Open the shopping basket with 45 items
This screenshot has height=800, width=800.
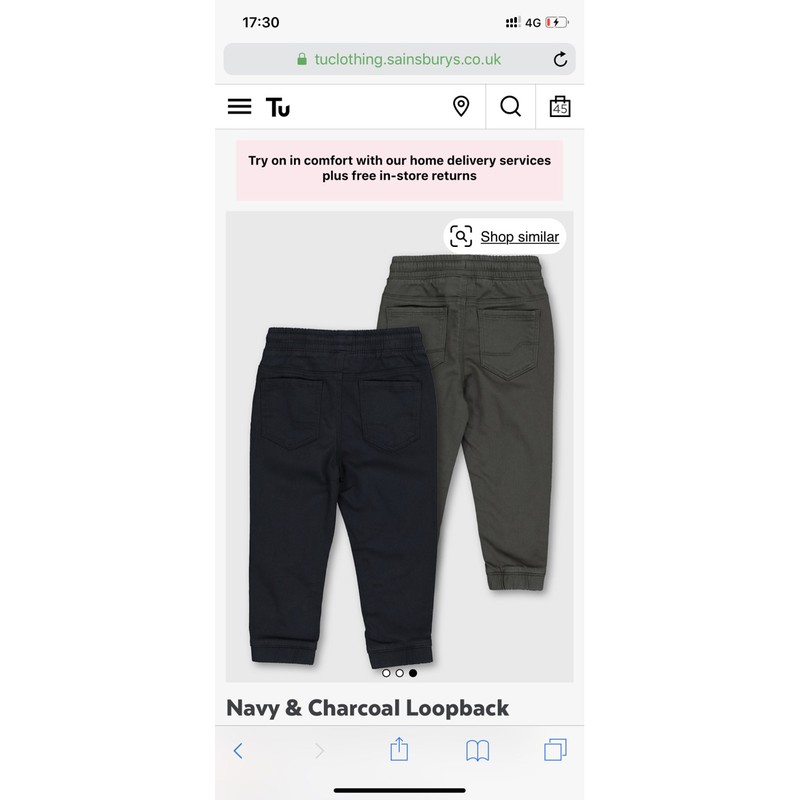(560, 107)
